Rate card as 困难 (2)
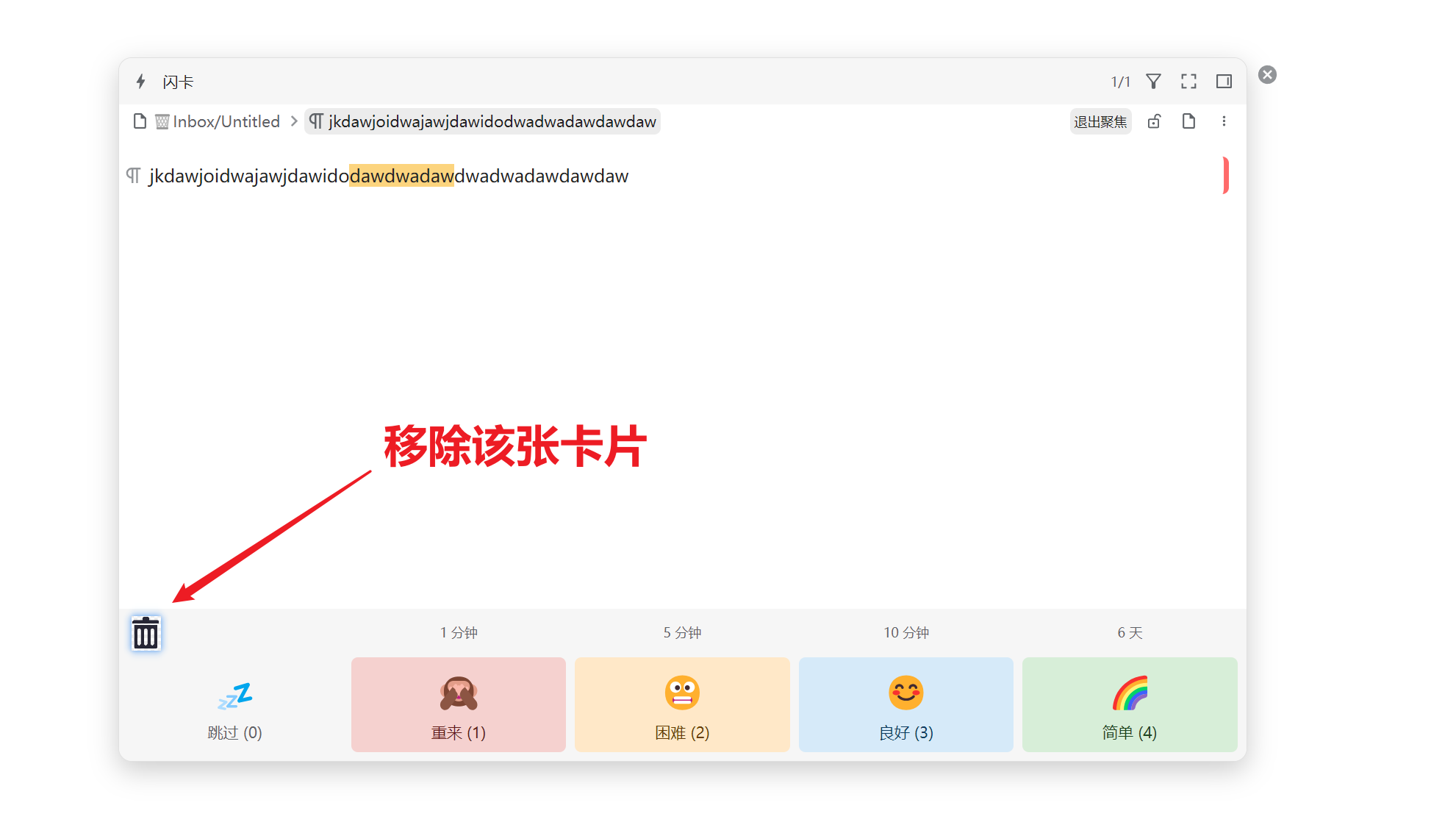Viewport: 1456px width, 822px height. click(x=682, y=704)
